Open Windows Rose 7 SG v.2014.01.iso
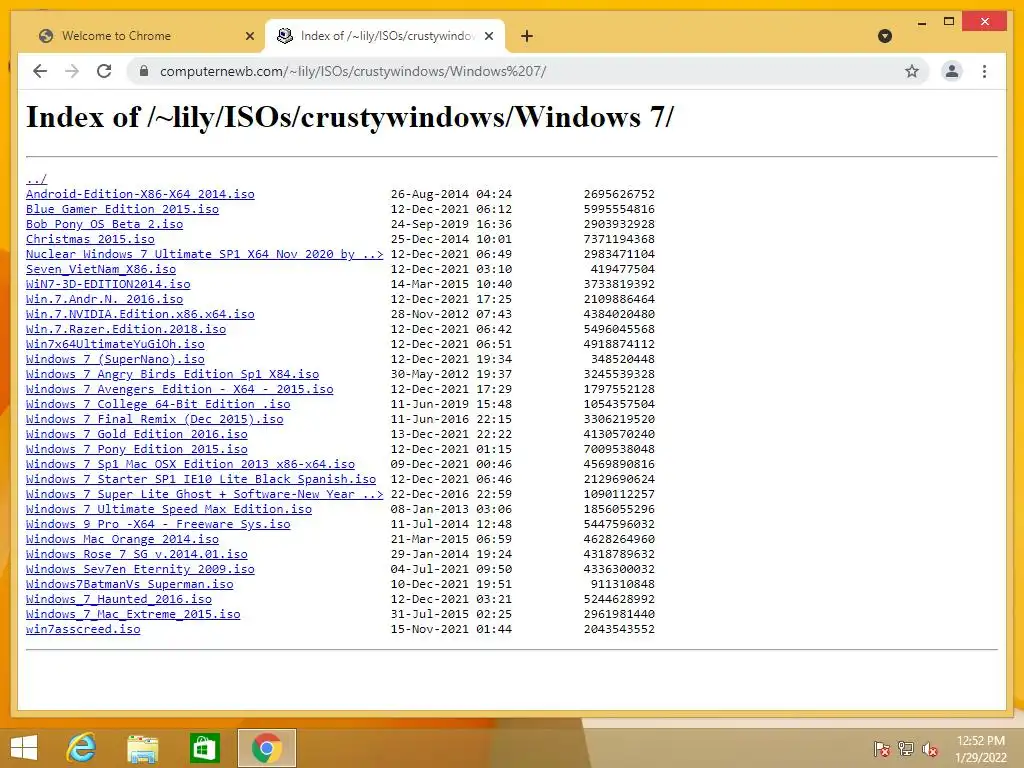This screenshot has width=1024, height=768. click(x=137, y=554)
